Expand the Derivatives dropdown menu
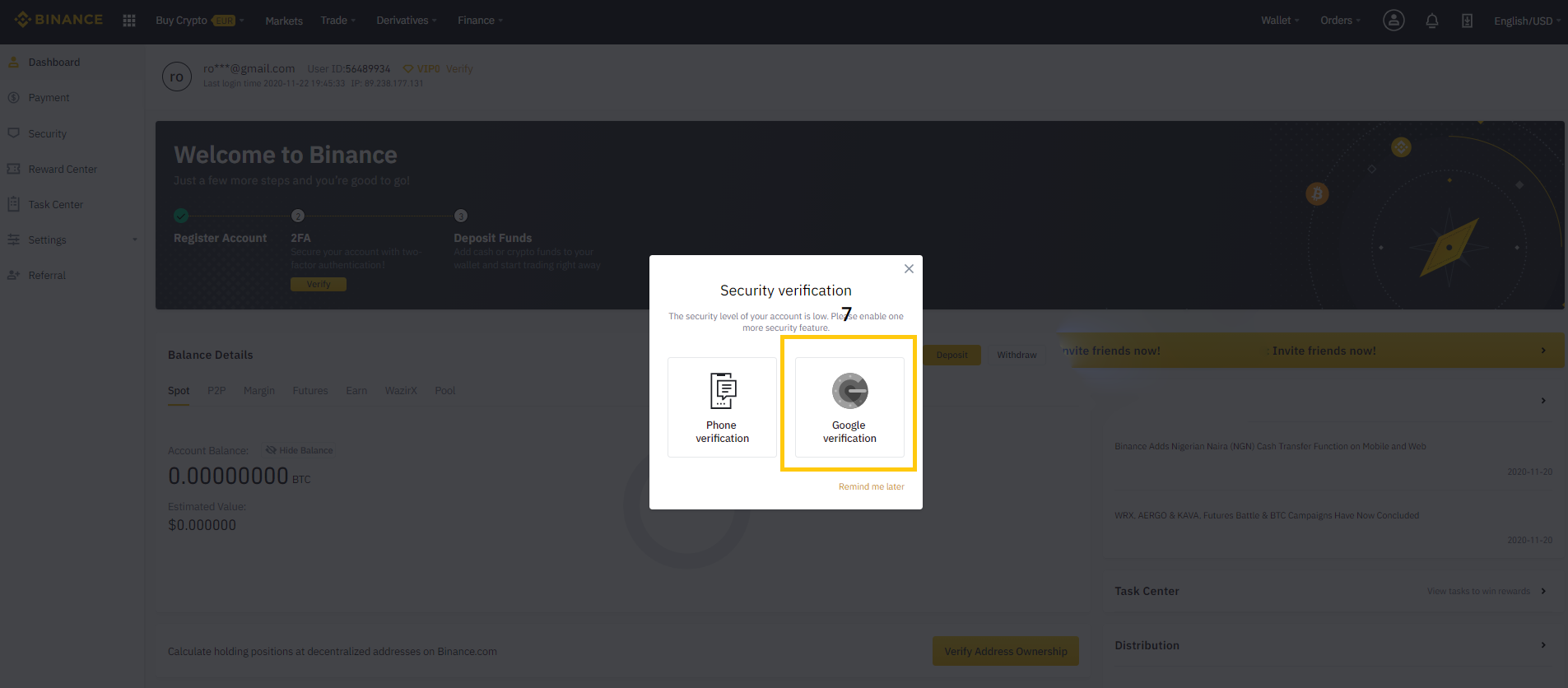Image resolution: width=1568 pixels, height=688 pixels. click(407, 21)
